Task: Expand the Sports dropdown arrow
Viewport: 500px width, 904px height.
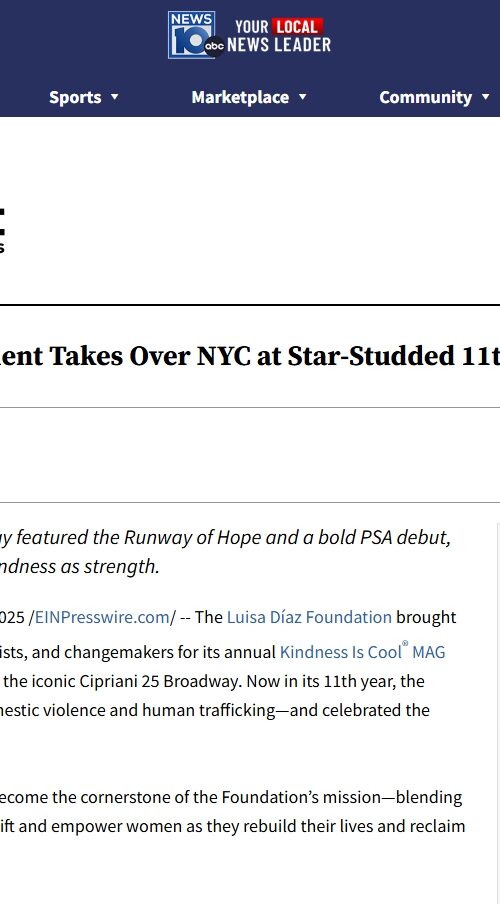Action: click(x=114, y=97)
